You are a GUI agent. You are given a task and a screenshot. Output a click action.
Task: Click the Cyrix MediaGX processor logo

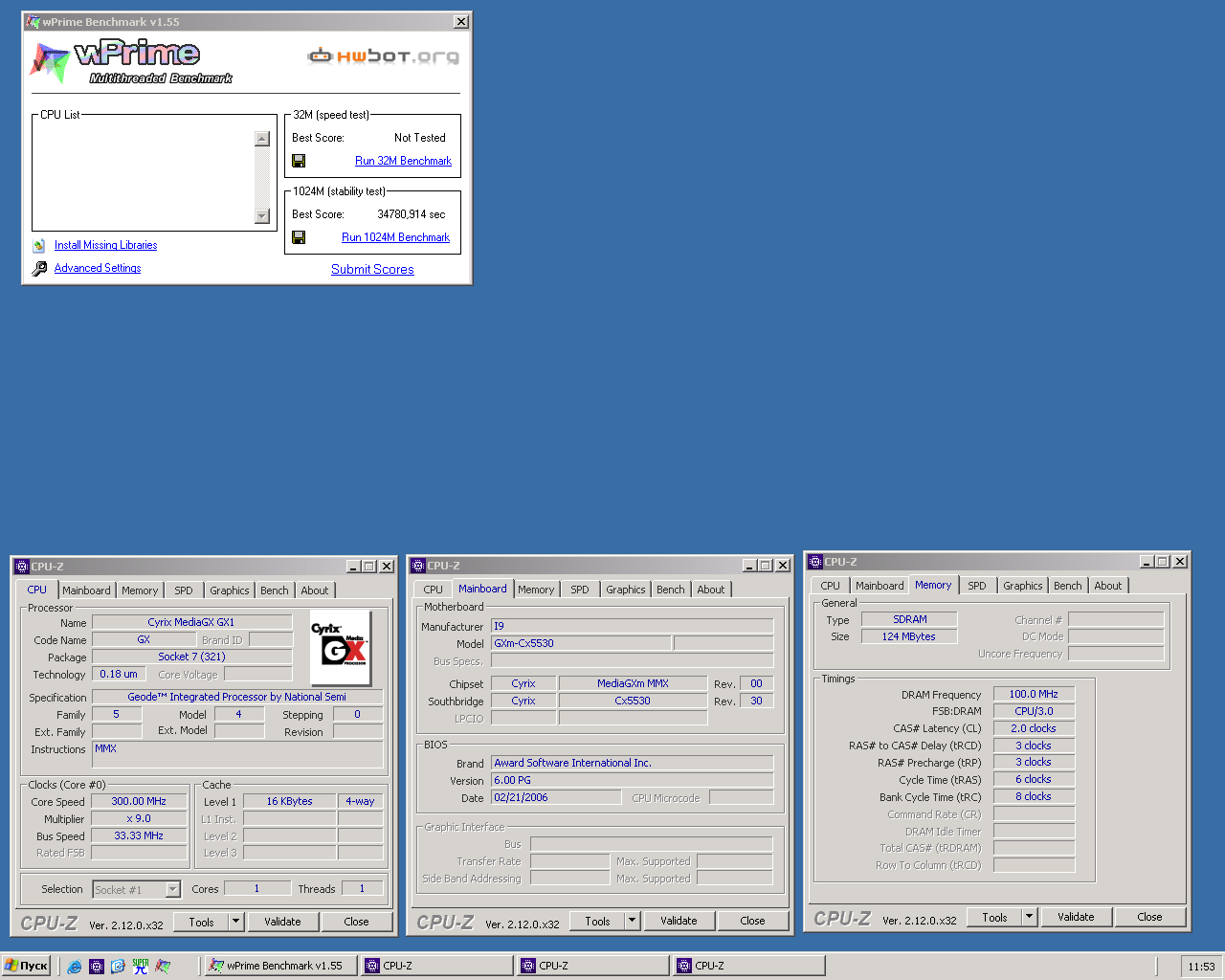pyautogui.click(x=341, y=648)
